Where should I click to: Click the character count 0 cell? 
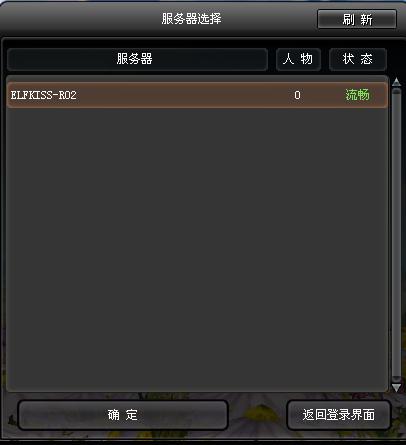(x=297, y=95)
